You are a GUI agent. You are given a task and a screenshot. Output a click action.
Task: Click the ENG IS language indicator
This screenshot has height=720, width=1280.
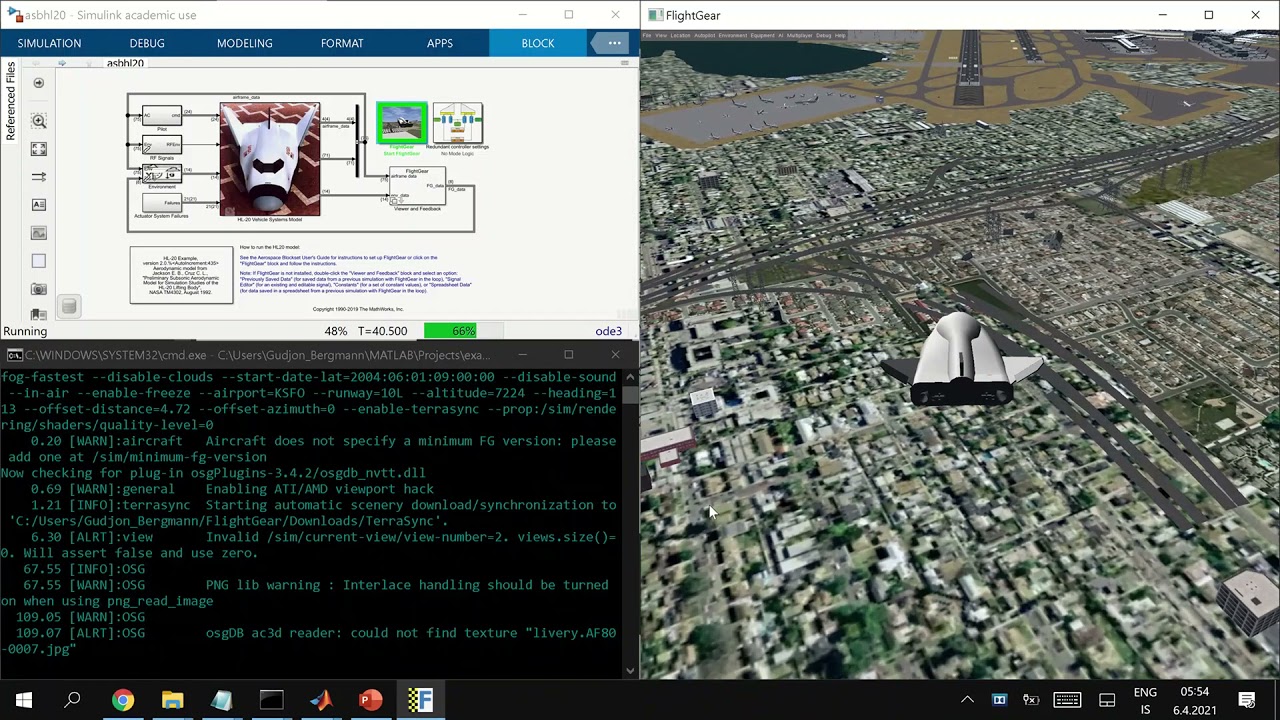pyautogui.click(x=1145, y=700)
